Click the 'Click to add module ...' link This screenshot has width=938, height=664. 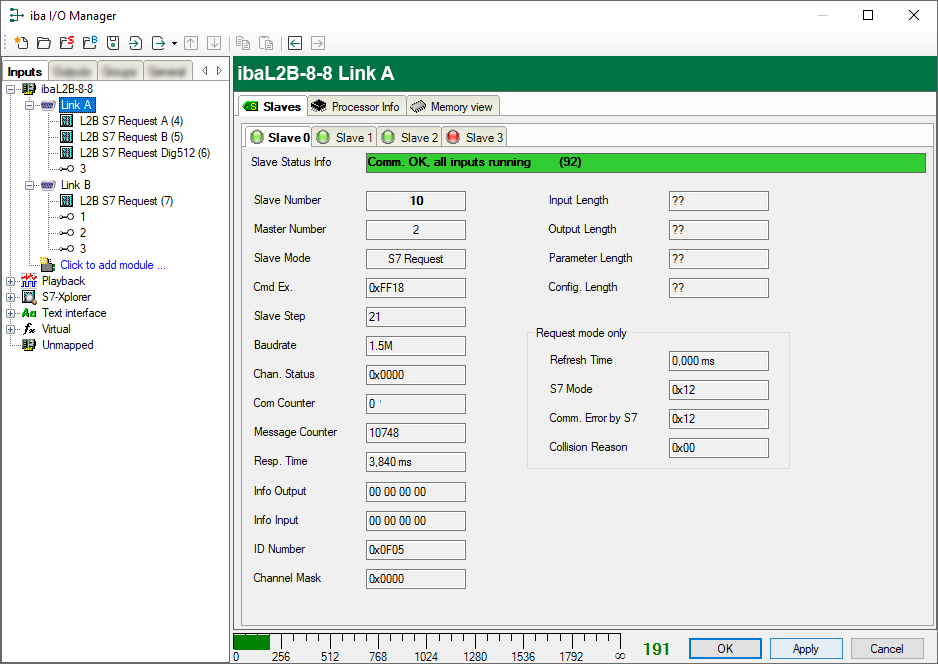pos(113,265)
